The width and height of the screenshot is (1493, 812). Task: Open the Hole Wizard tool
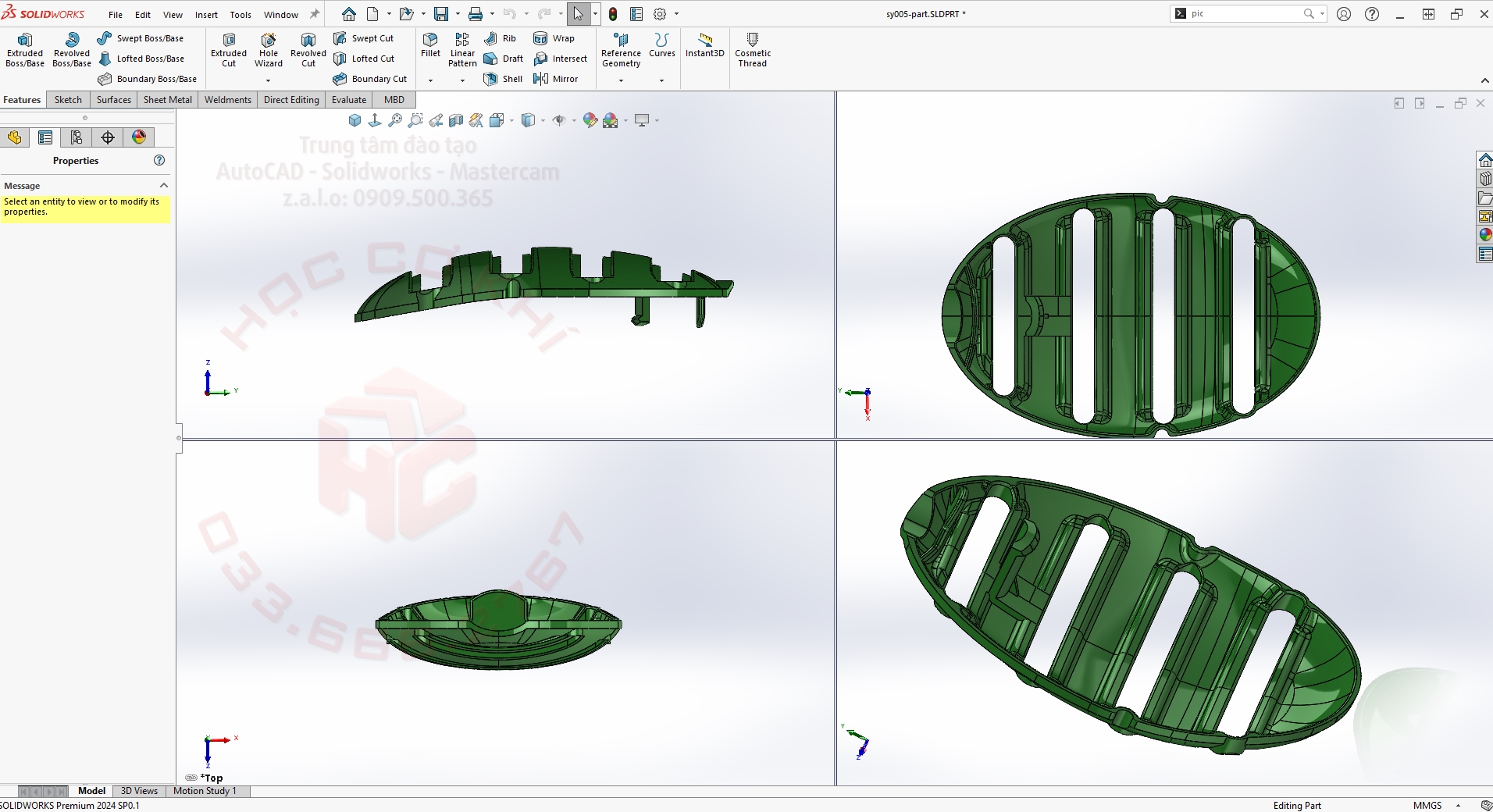269,50
